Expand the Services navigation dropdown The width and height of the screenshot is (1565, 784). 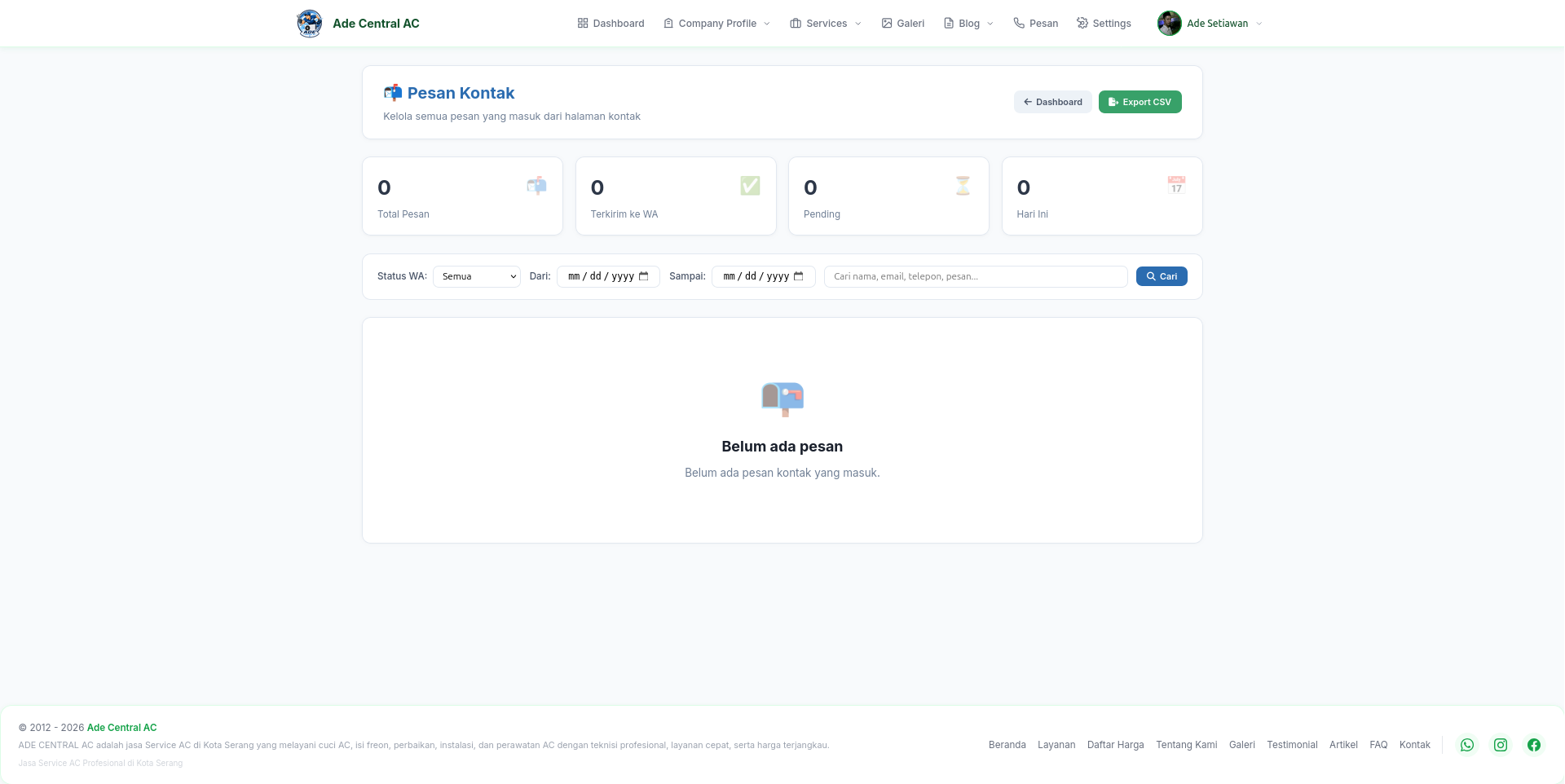826,24
